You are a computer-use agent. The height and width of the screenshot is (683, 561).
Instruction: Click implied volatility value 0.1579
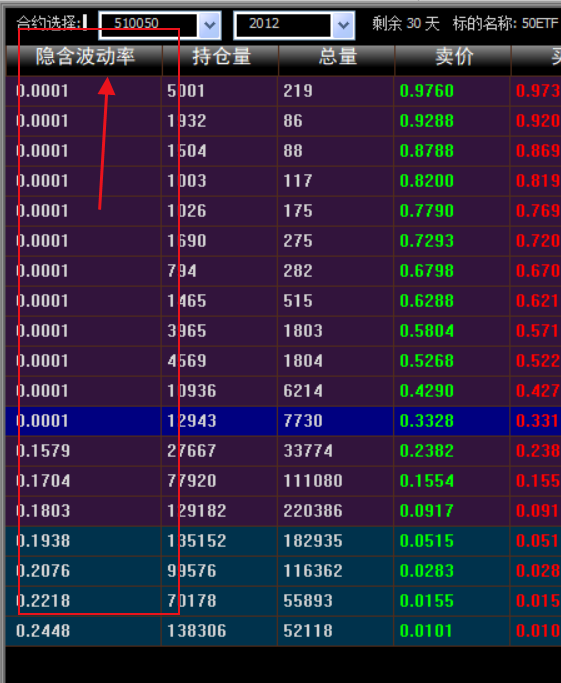click(43, 451)
